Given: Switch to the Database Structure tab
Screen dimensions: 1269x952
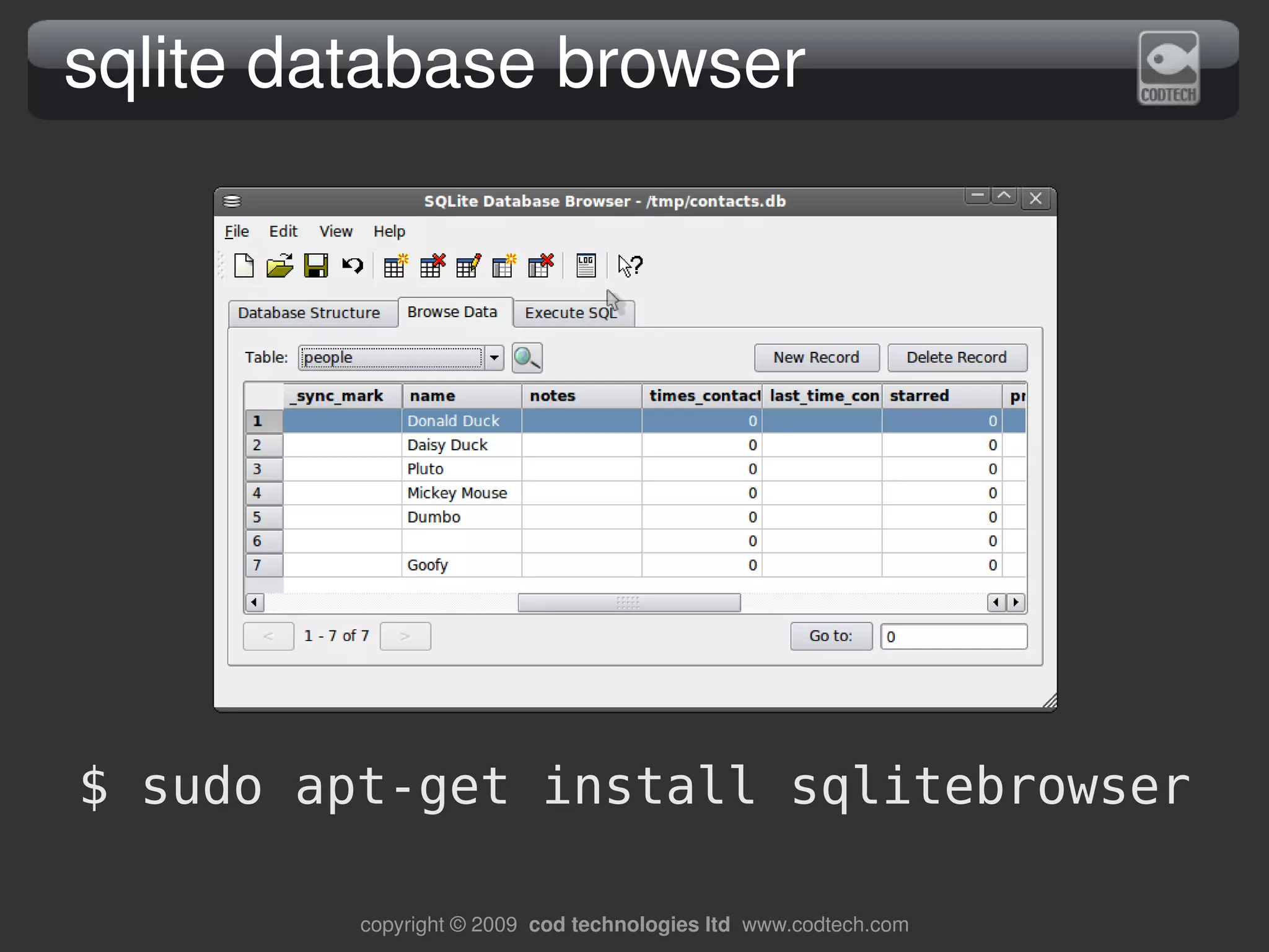Looking at the screenshot, I should coord(313,313).
